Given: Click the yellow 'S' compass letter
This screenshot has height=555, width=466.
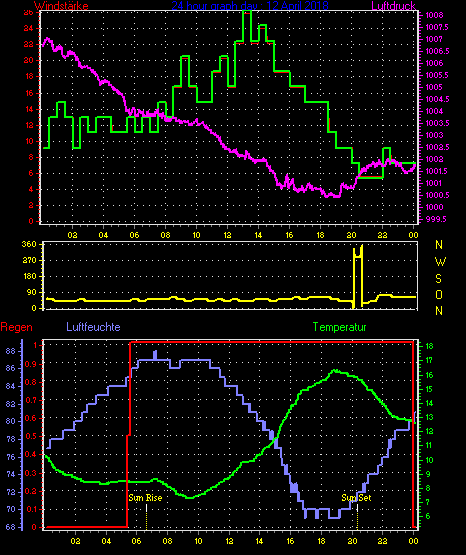Looking at the screenshot, I should pos(439,279).
